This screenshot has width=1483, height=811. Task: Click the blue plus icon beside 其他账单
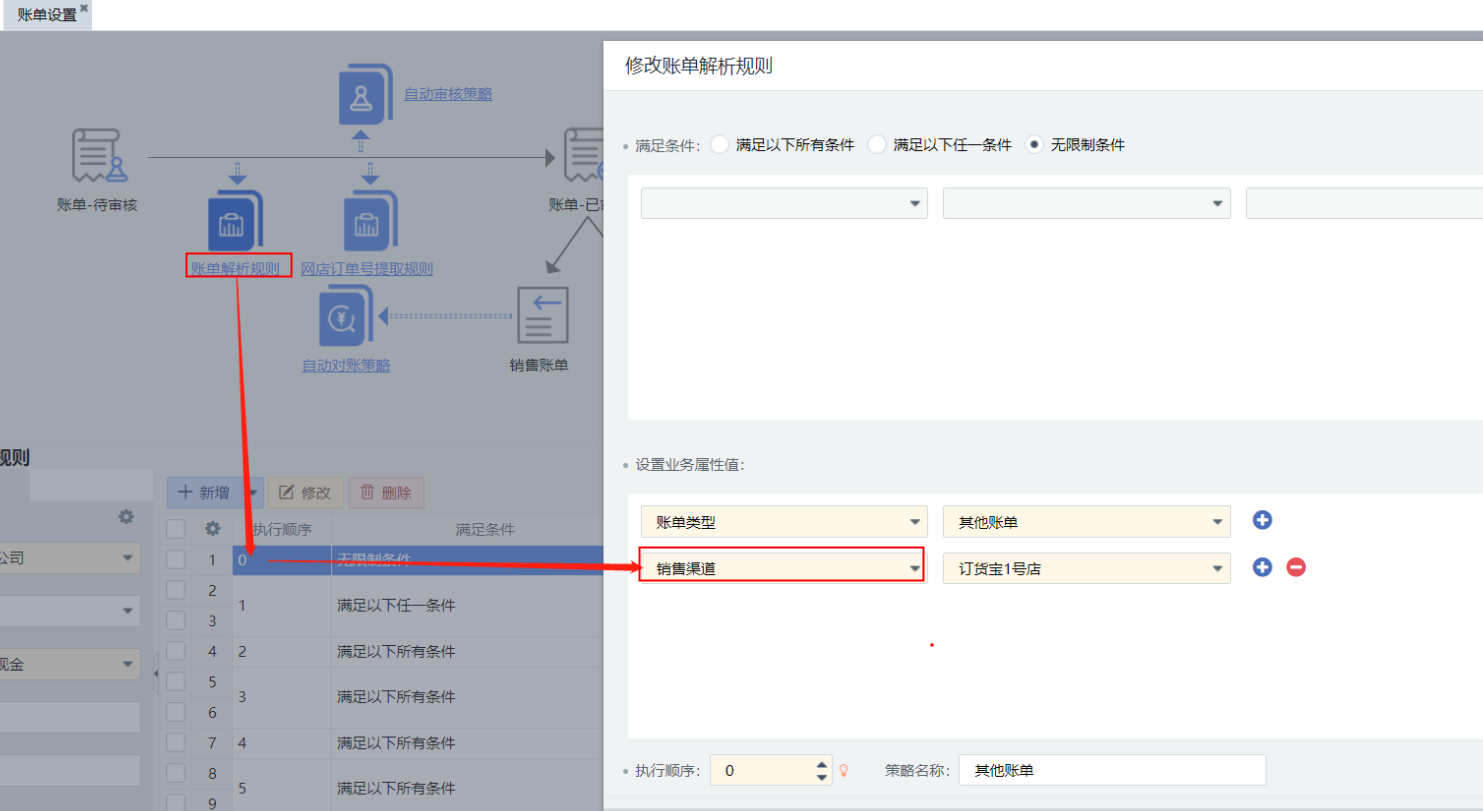[1262, 520]
